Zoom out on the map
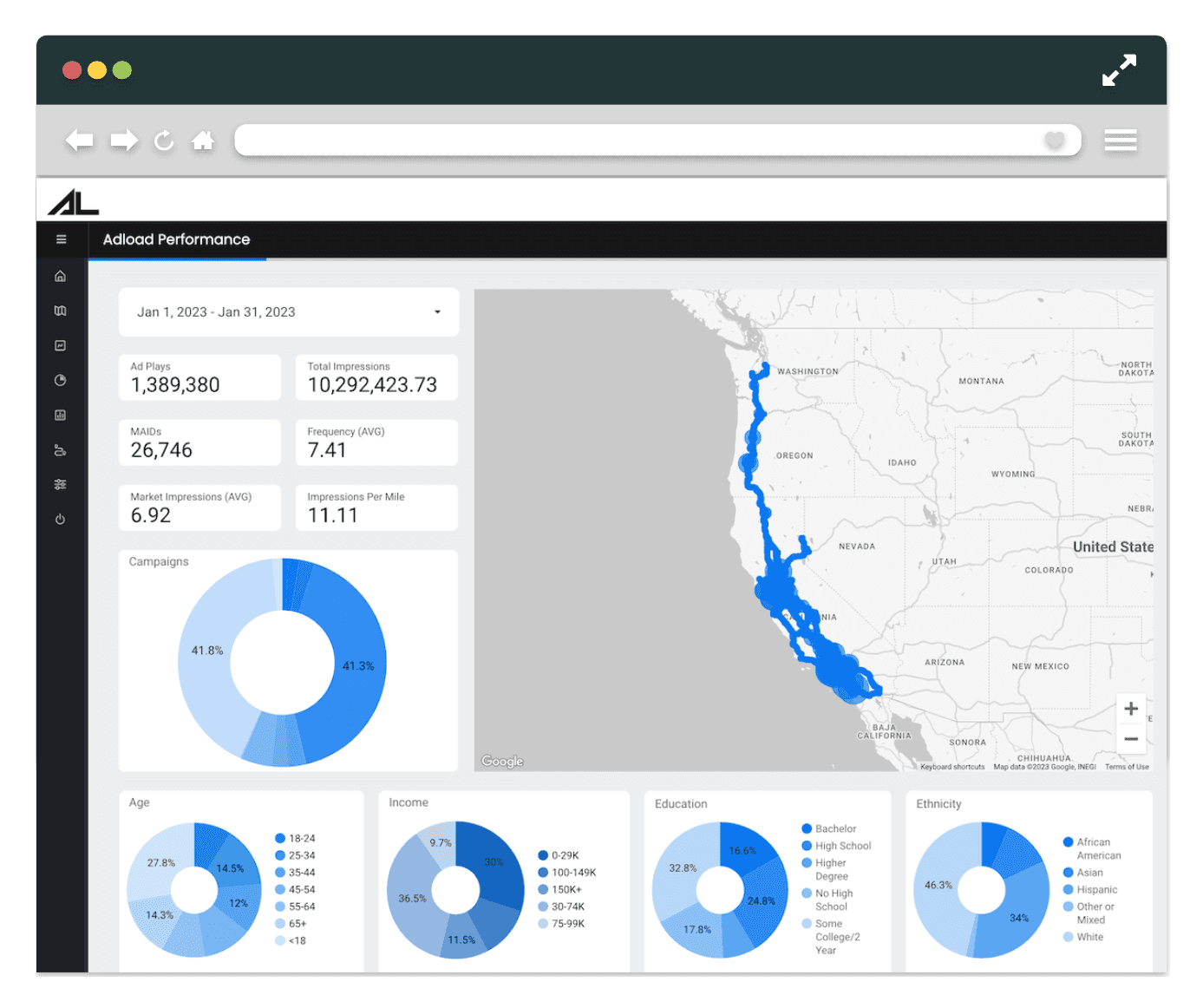Image resolution: width=1190 pixels, height=1008 pixels. 1131,739
